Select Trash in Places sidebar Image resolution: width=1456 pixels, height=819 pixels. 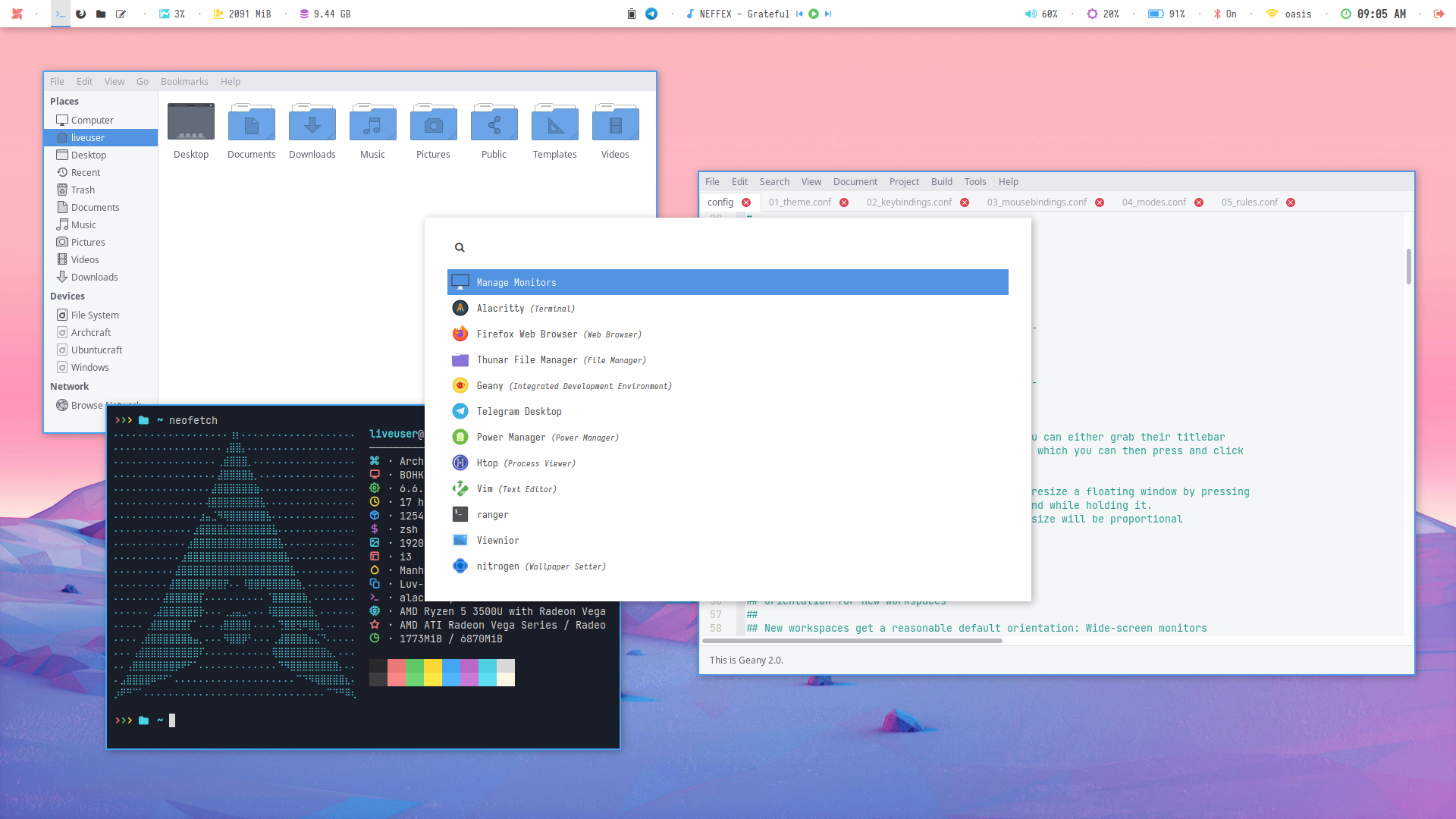(83, 190)
